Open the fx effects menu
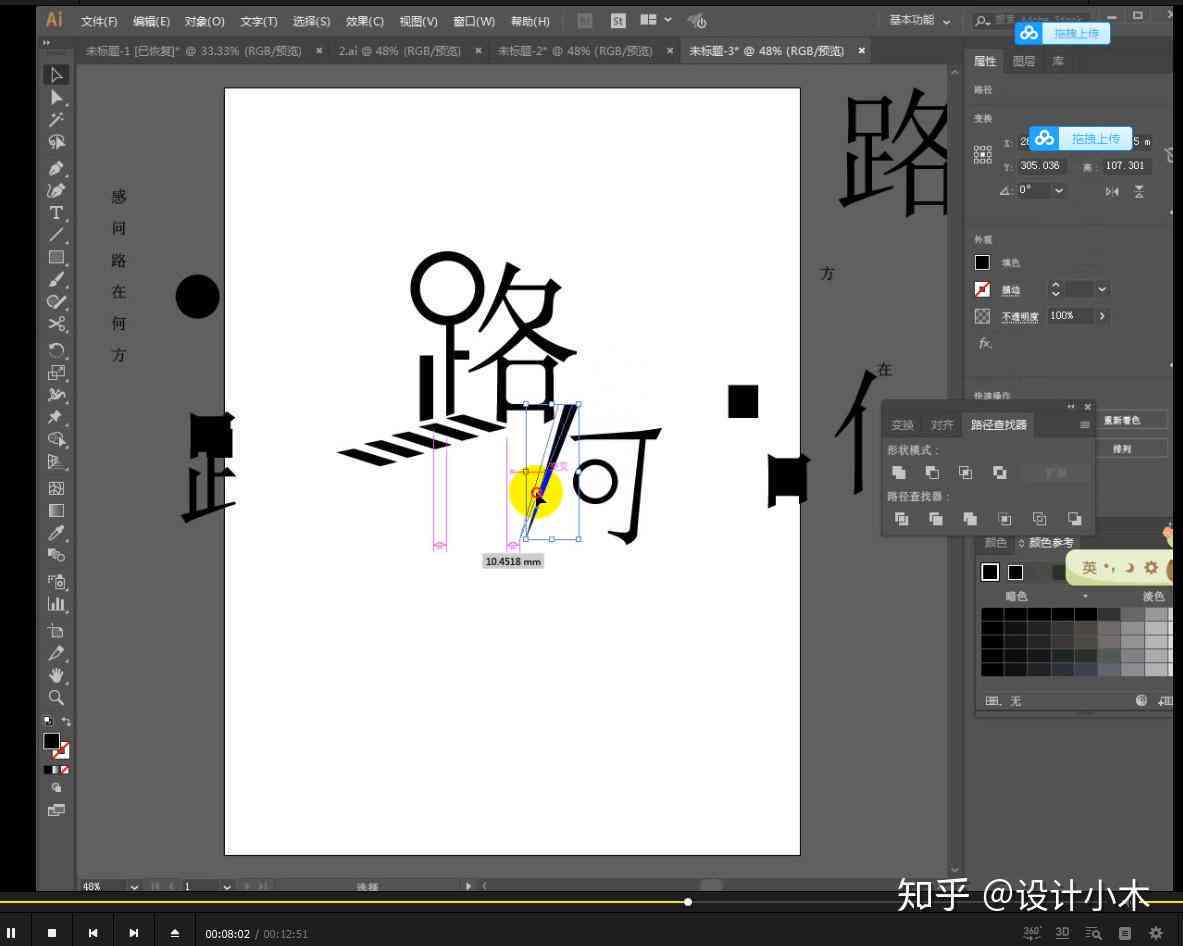 point(985,343)
